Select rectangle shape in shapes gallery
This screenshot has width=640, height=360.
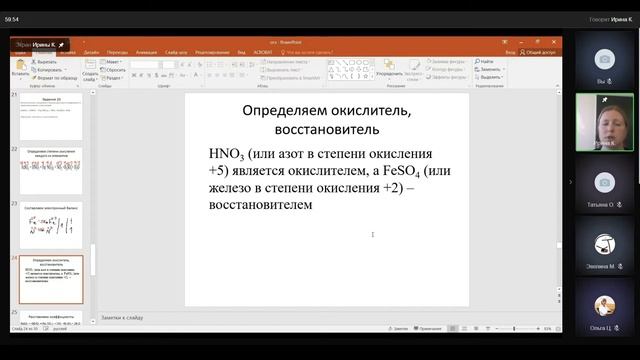[x=352, y=62]
